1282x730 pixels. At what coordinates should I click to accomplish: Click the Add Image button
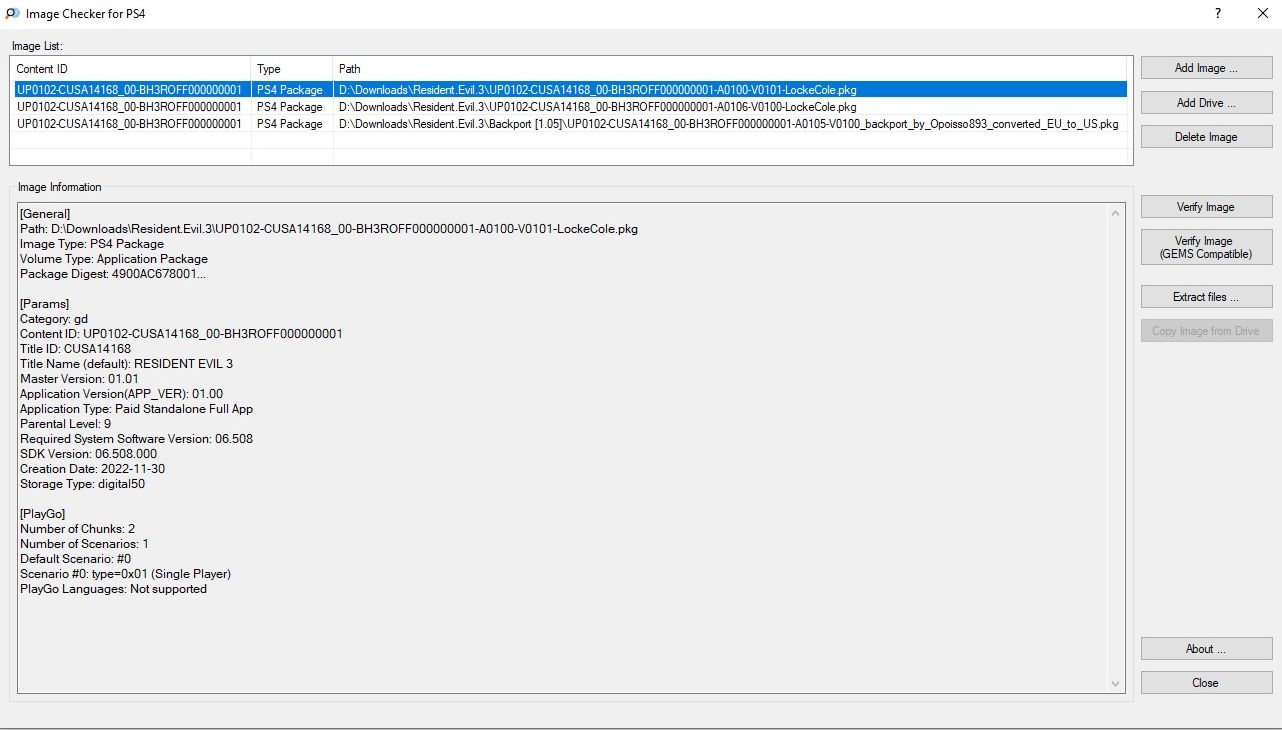point(1206,68)
